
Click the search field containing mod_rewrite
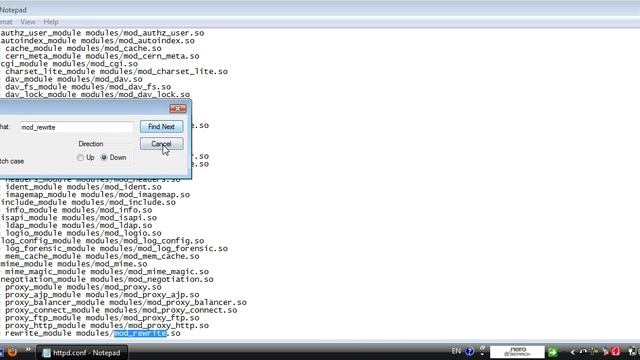76,127
